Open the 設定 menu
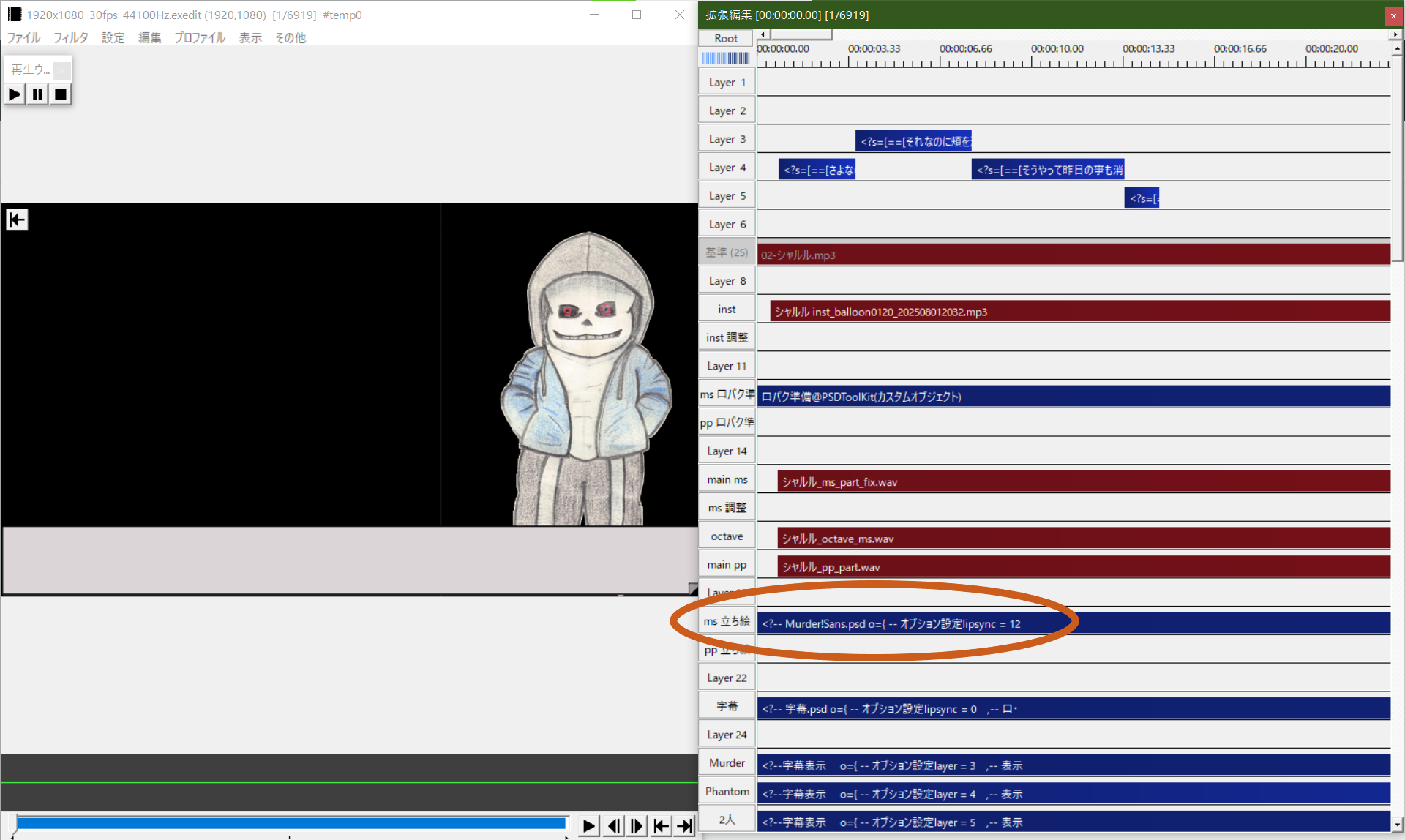 coord(113,37)
